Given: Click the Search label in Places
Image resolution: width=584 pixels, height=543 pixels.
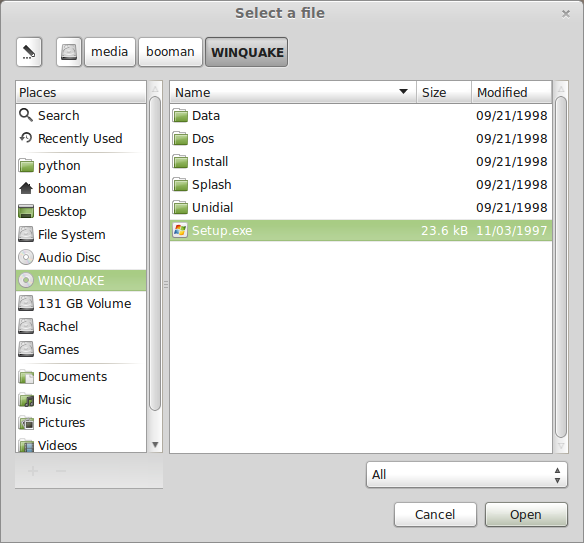Looking at the screenshot, I should pos(58,115).
